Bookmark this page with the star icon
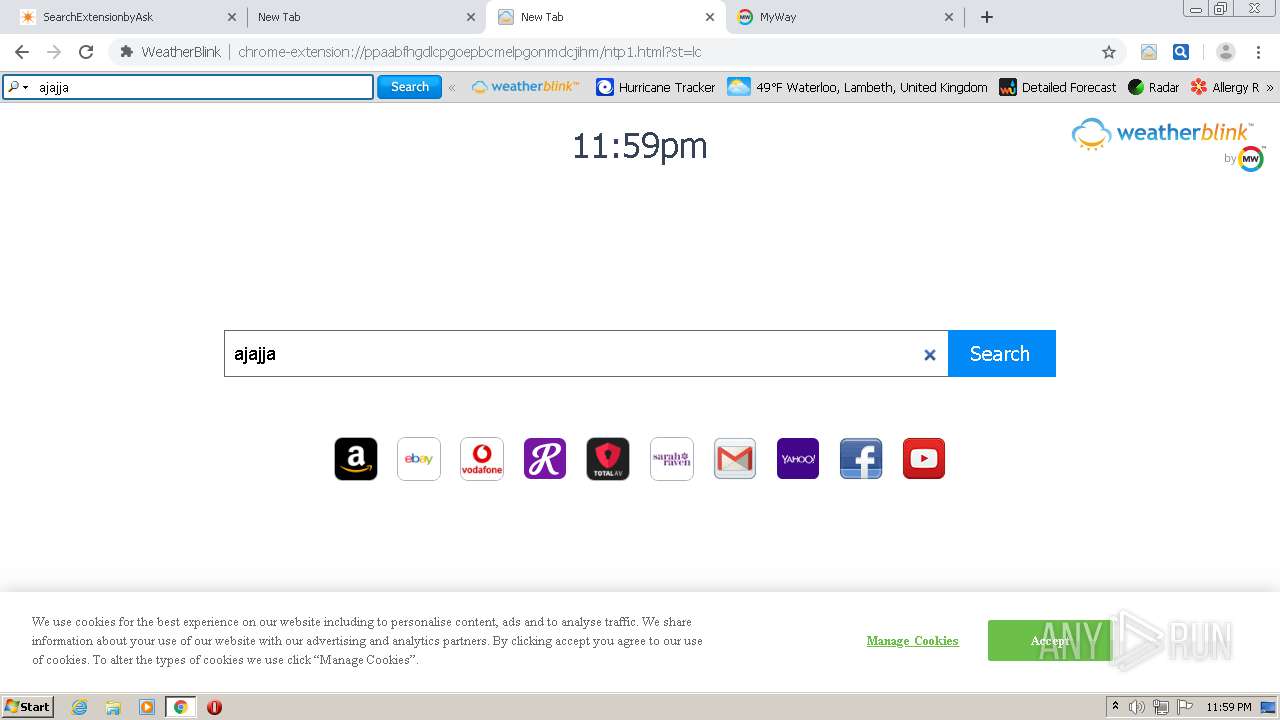Screen dimensions: 1280x720 [x=1109, y=52]
